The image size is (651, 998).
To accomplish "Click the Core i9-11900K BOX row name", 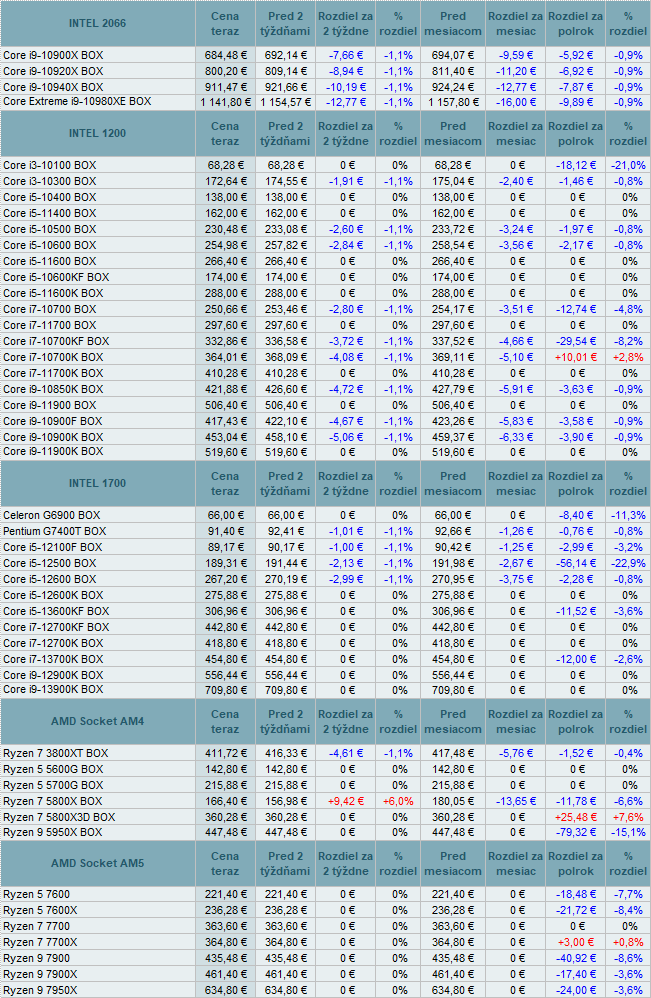I will (x=53, y=452).
